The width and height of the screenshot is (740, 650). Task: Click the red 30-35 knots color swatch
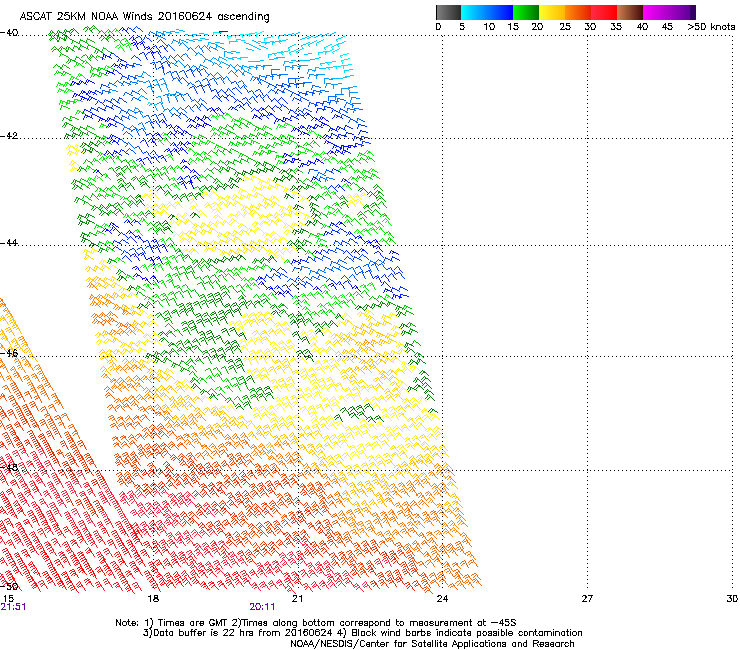click(x=604, y=12)
